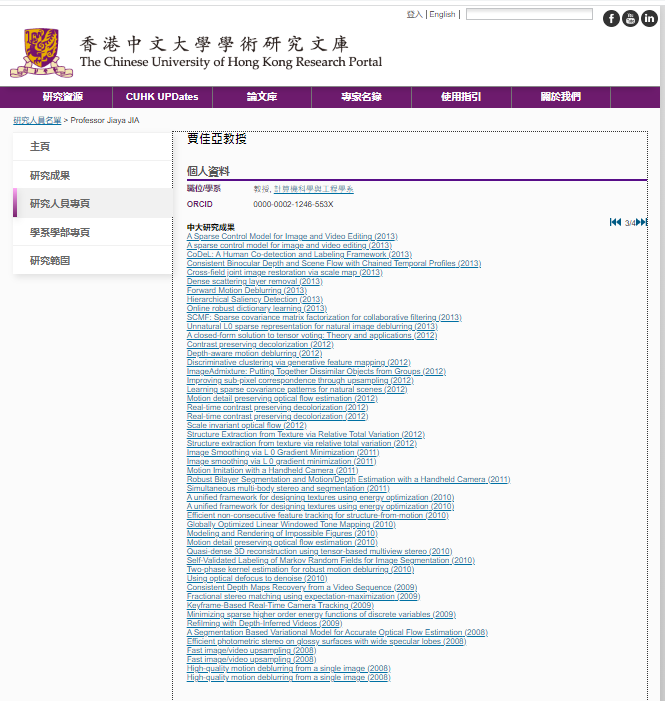The width and height of the screenshot is (665, 701).
Task: Open Discriminative clustering via generative feature mapping
Action: (298, 362)
